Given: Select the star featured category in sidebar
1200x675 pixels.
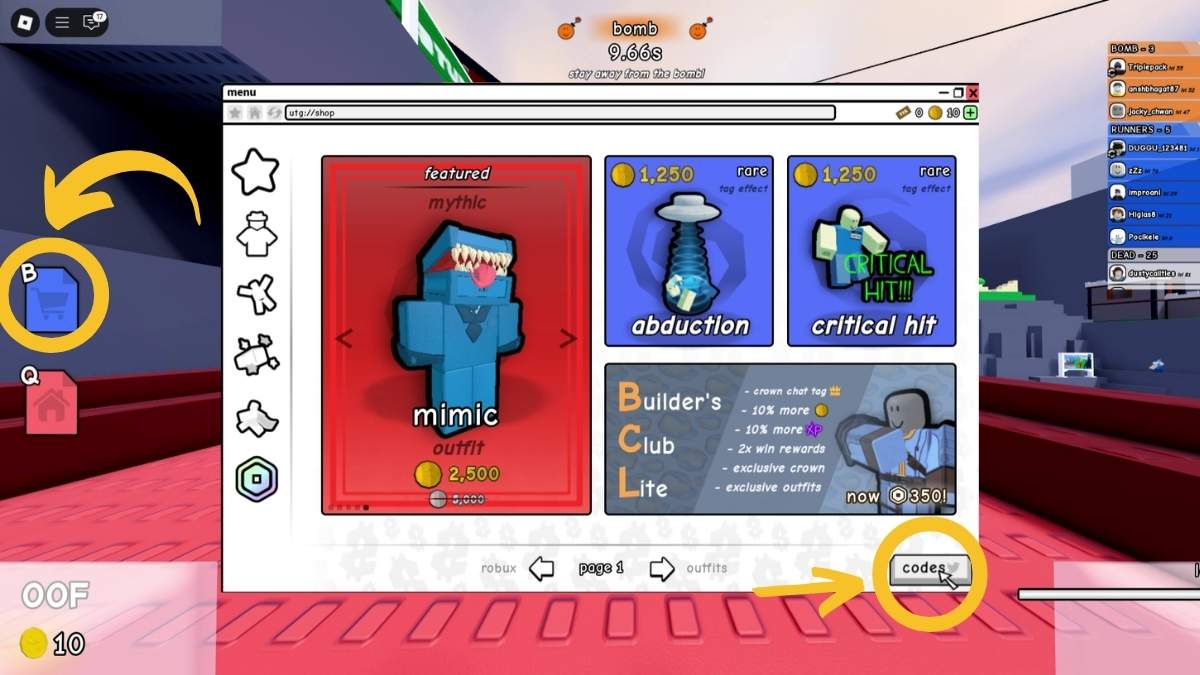Looking at the screenshot, I should [x=255, y=172].
